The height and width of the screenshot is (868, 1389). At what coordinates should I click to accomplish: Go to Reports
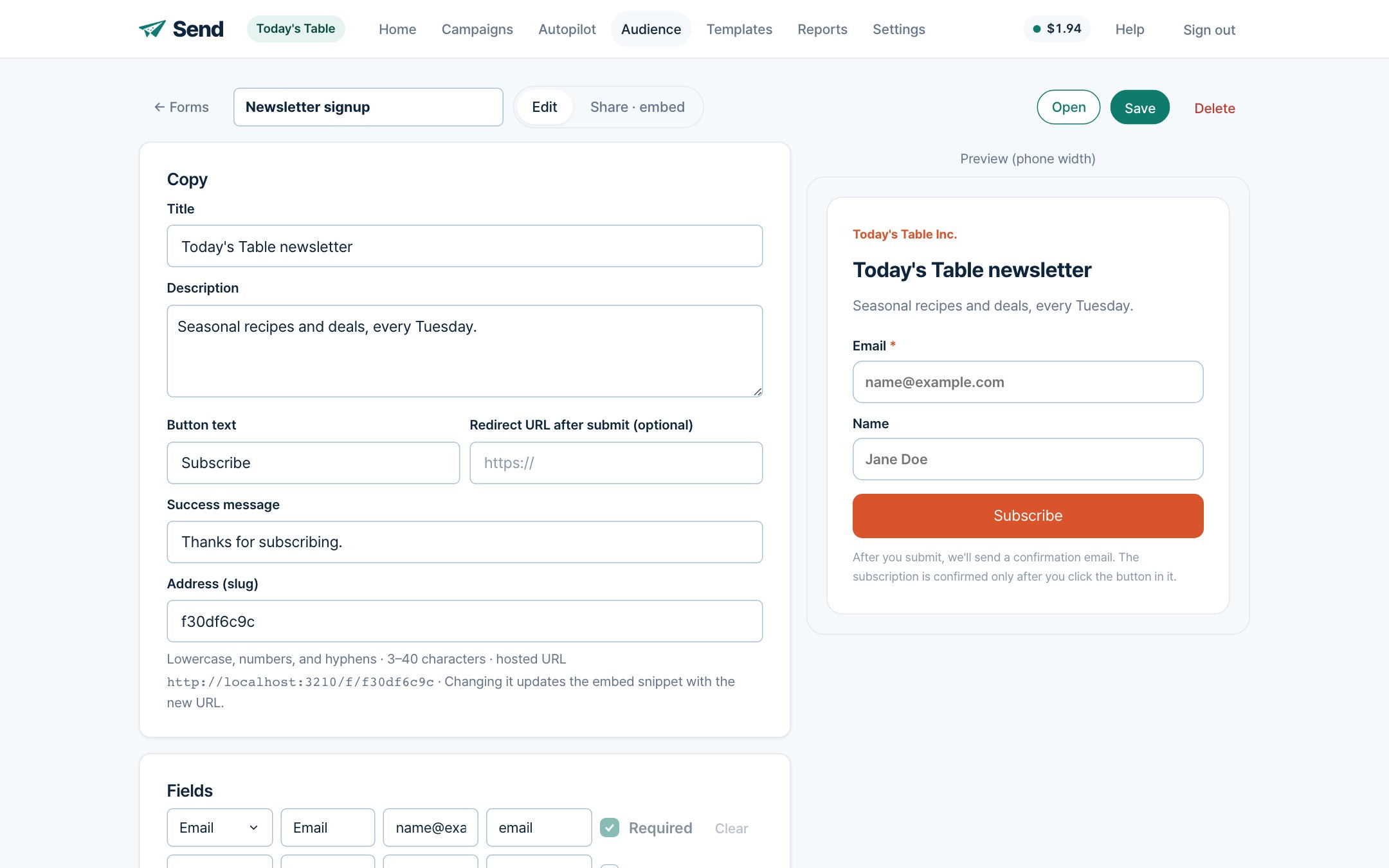(x=822, y=30)
